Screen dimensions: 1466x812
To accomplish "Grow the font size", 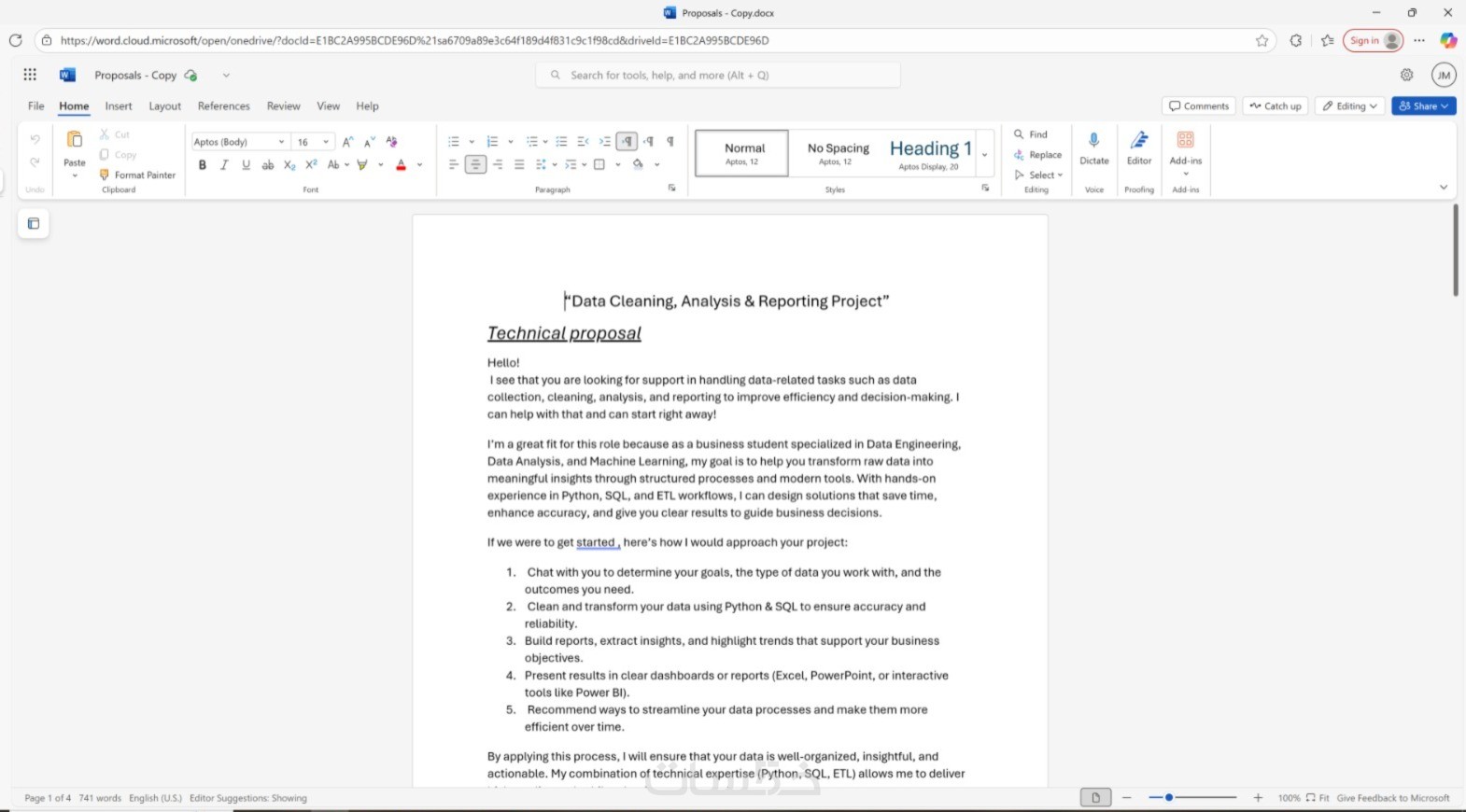I will point(347,142).
